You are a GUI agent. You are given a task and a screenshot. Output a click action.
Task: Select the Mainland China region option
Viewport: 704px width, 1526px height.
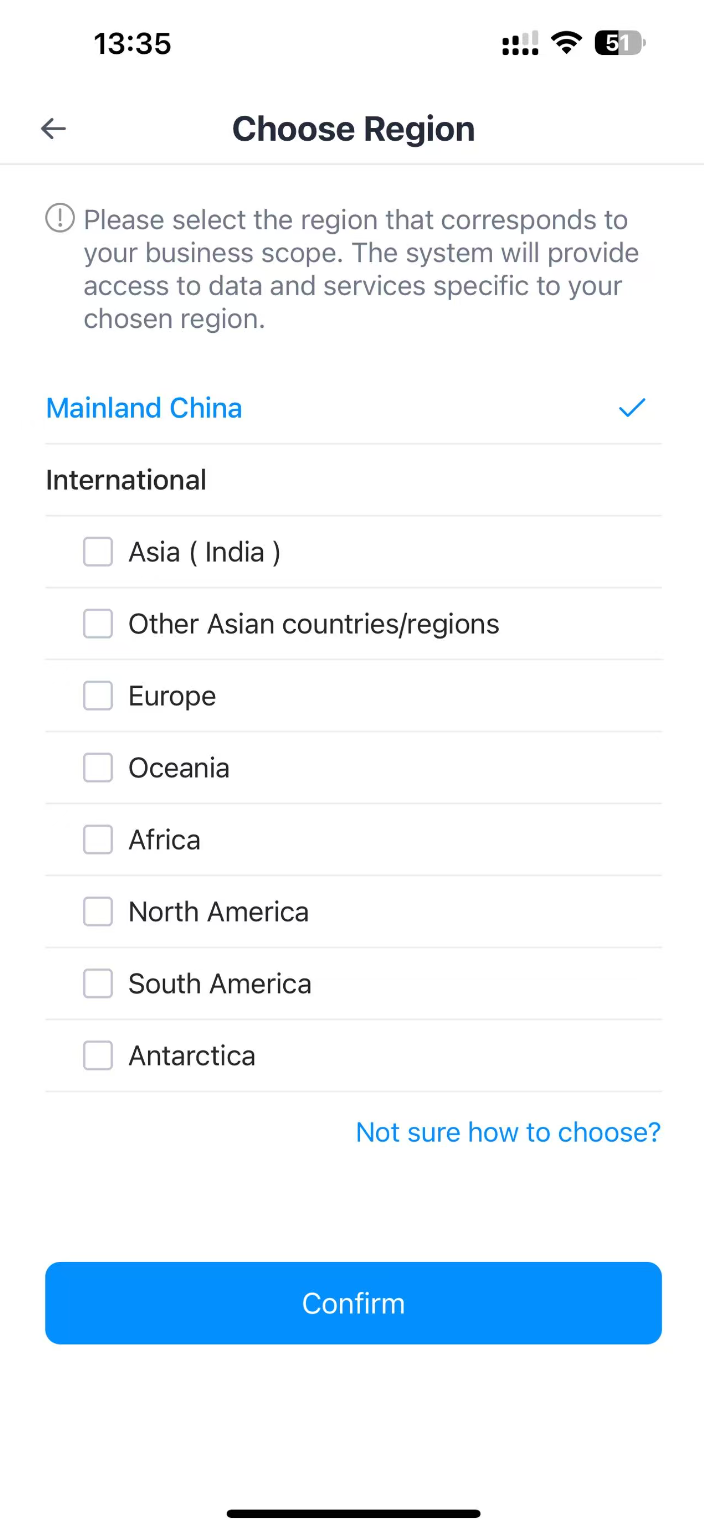(145, 408)
